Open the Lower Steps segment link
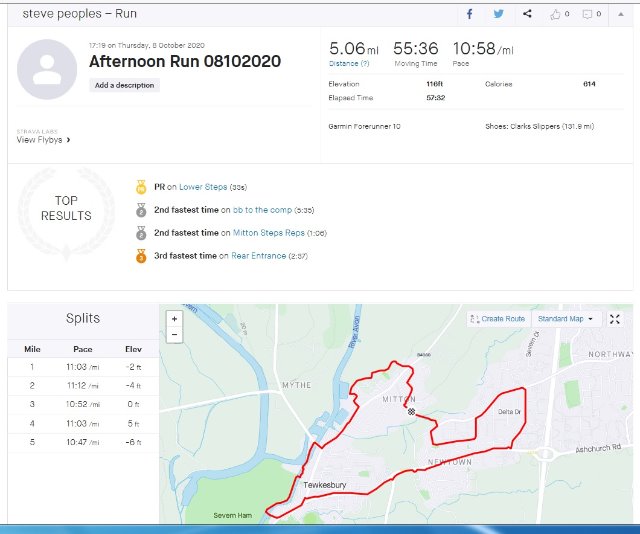The width and height of the screenshot is (640, 534). point(202,187)
